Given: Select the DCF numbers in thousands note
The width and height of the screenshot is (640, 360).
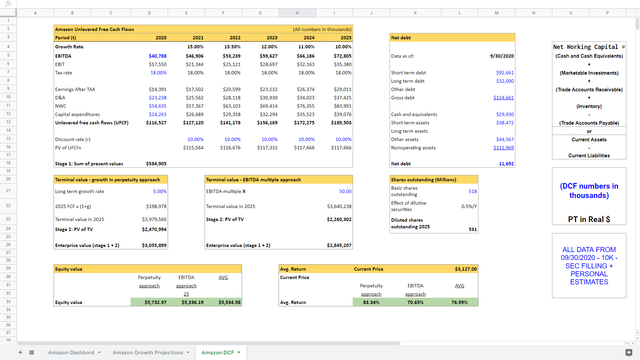Looking at the screenshot, I should 589,191.
